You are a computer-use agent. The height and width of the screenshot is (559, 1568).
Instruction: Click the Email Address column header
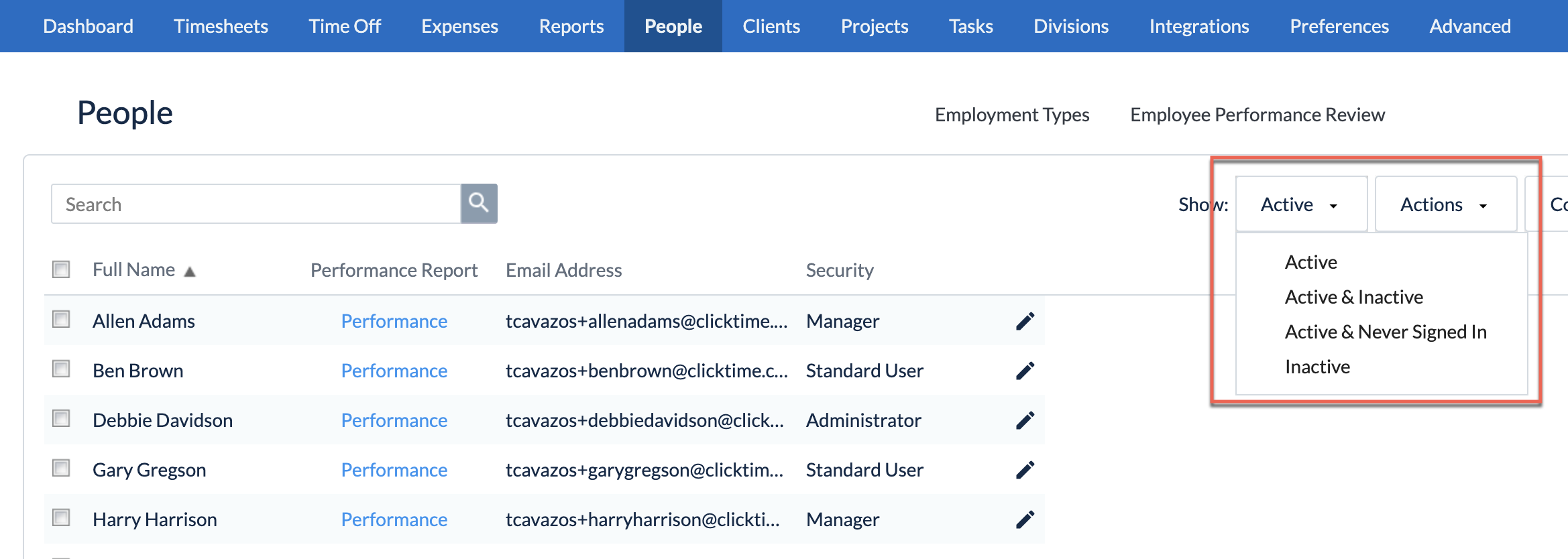coord(563,270)
